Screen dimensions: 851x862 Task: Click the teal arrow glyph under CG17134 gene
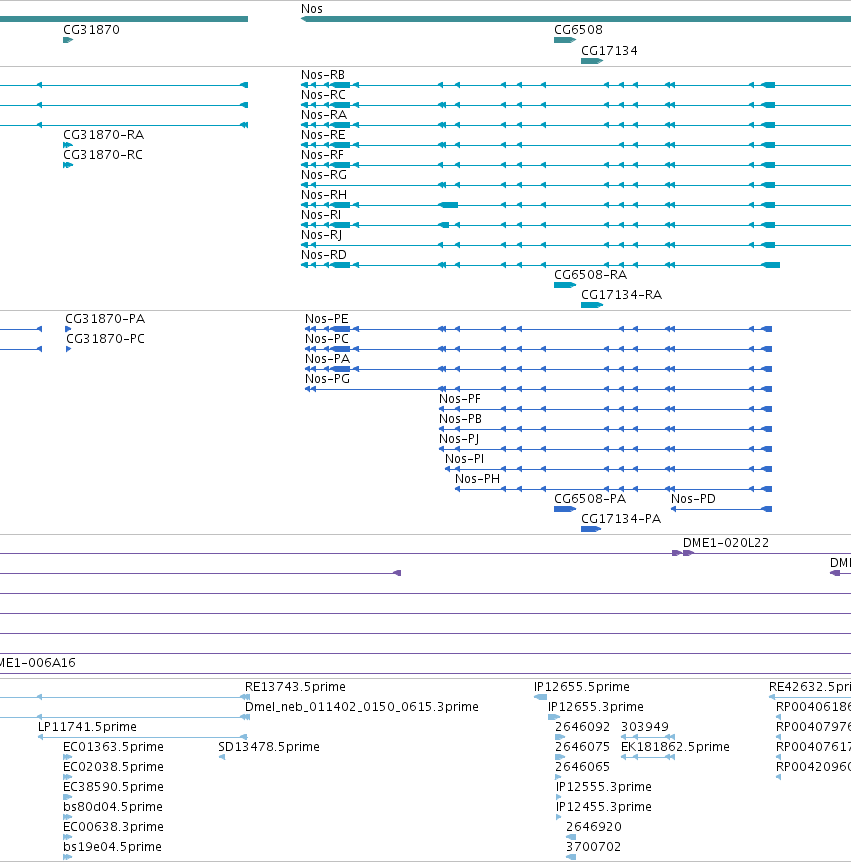(x=592, y=61)
